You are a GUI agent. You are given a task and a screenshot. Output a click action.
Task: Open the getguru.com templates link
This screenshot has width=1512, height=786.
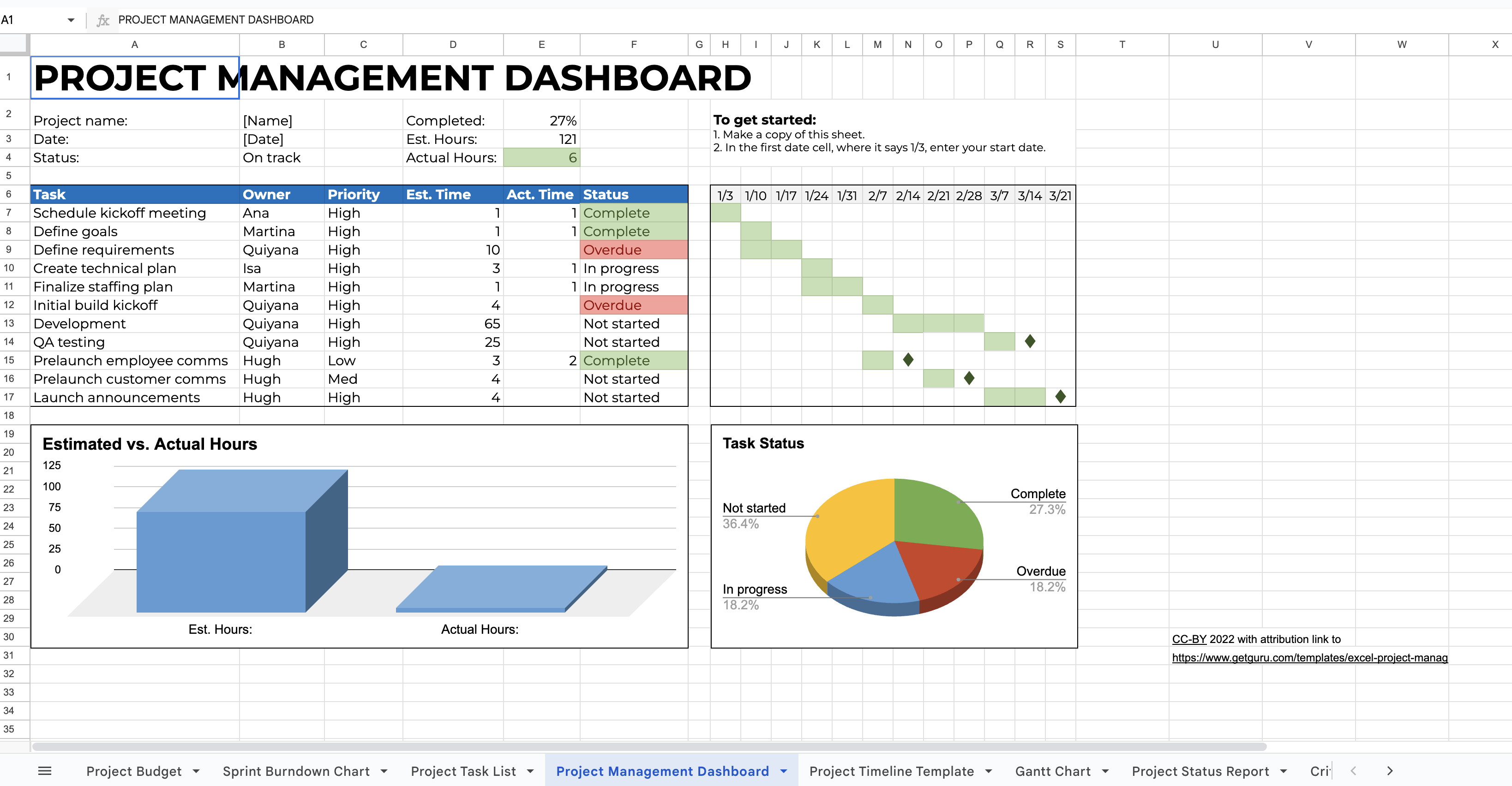coord(1309,658)
